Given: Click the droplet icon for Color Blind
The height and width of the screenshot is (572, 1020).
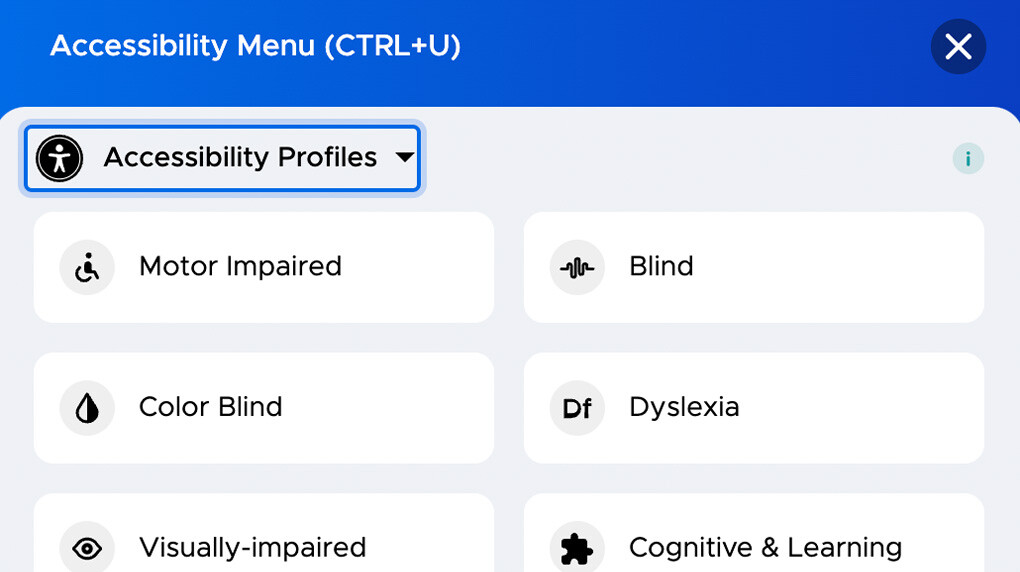Looking at the screenshot, I should [87, 408].
